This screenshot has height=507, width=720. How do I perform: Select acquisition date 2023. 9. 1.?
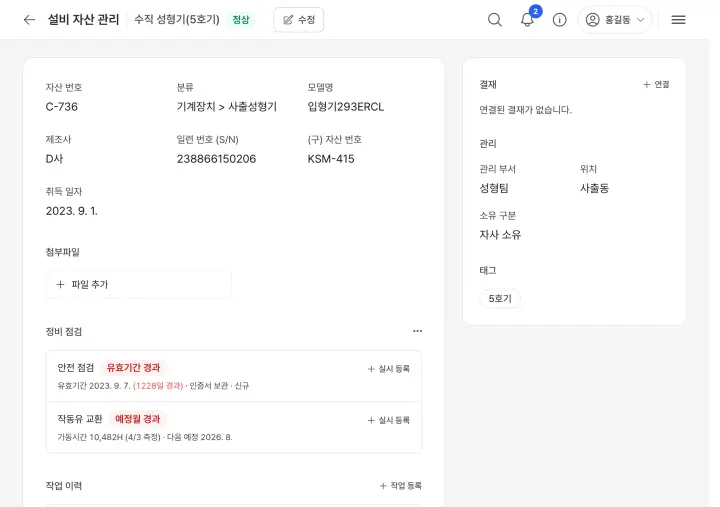(x=72, y=211)
